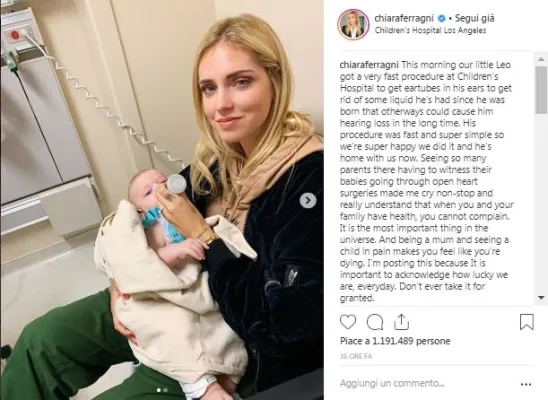Click the scroll up arrow of caption
Image resolution: width=548 pixels, height=400 pixels.
(x=541, y=59)
